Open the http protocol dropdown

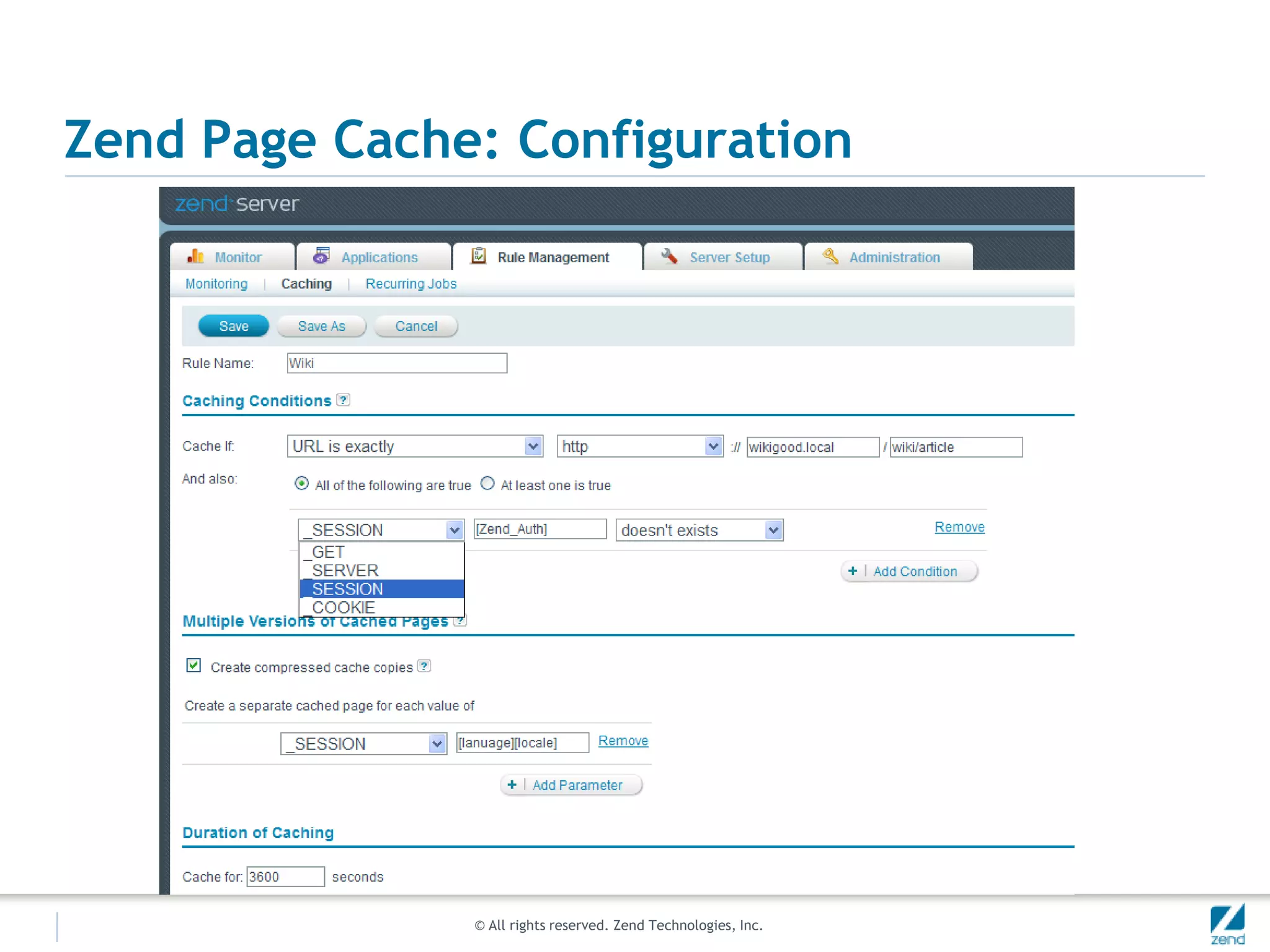pos(640,446)
